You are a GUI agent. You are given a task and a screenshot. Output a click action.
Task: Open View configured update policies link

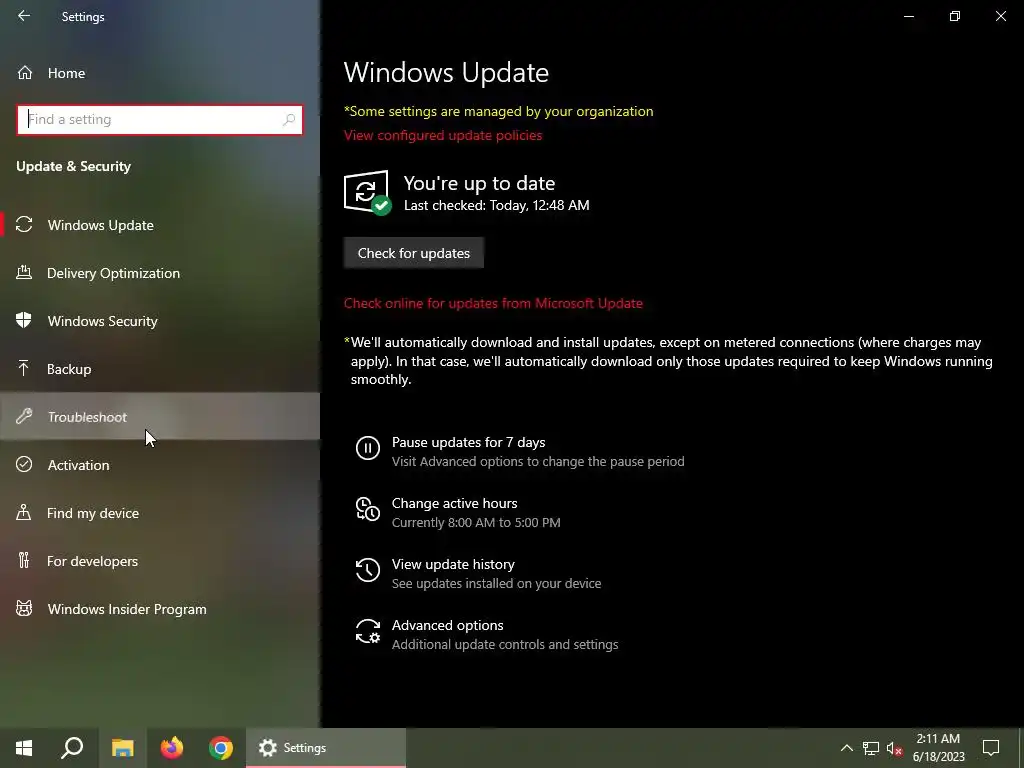click(x=443, y=135)
